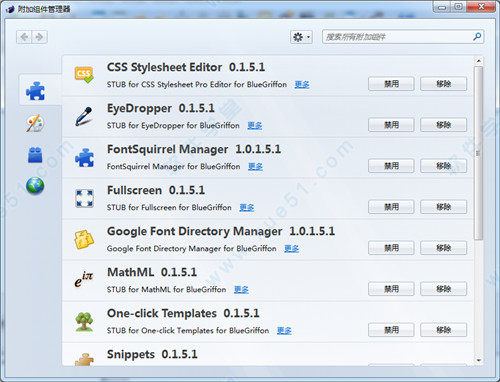Select the CSS Stylesheet Editor icon
This screenshot has height=382, width=500.
(84, 75)
